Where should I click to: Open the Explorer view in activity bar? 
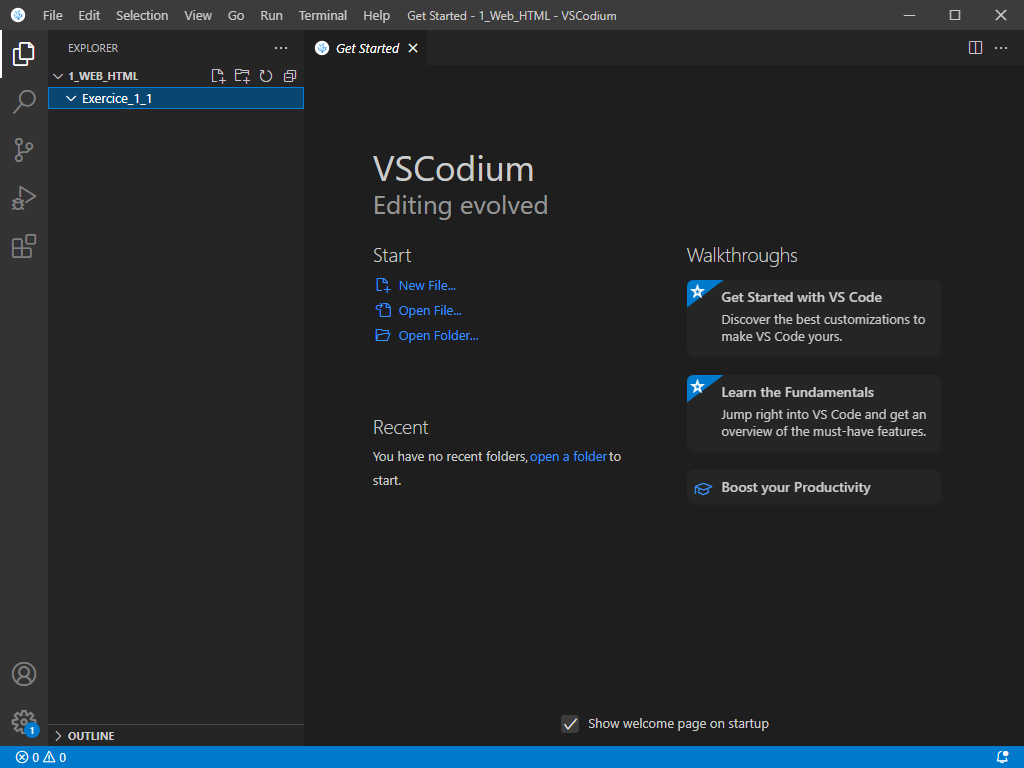pyautogui.click(x=24, y=54)
